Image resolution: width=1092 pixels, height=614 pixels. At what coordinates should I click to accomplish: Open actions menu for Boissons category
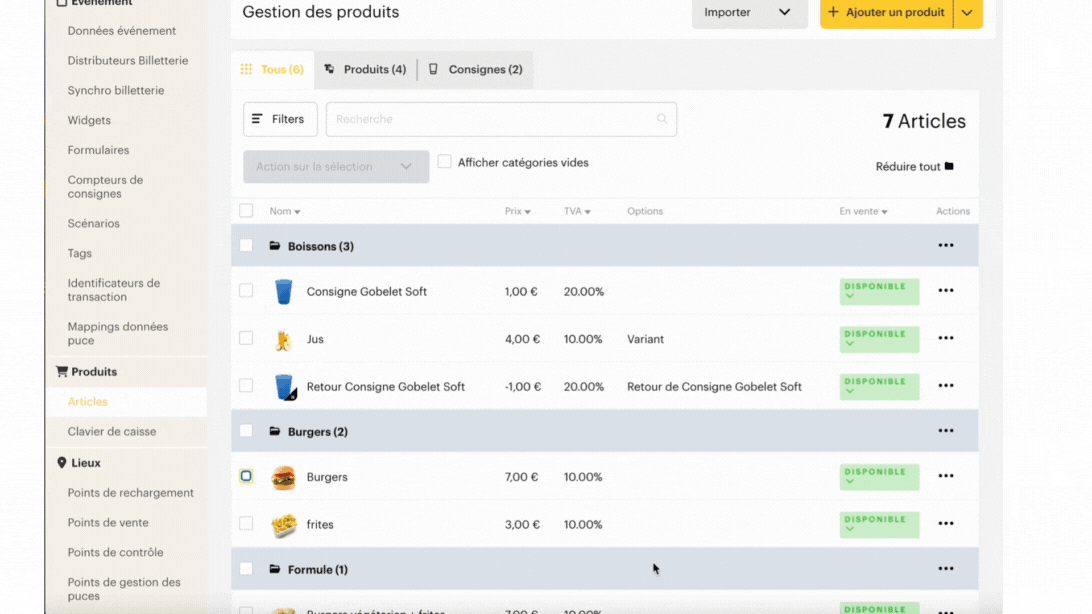(x=945, y=246)
